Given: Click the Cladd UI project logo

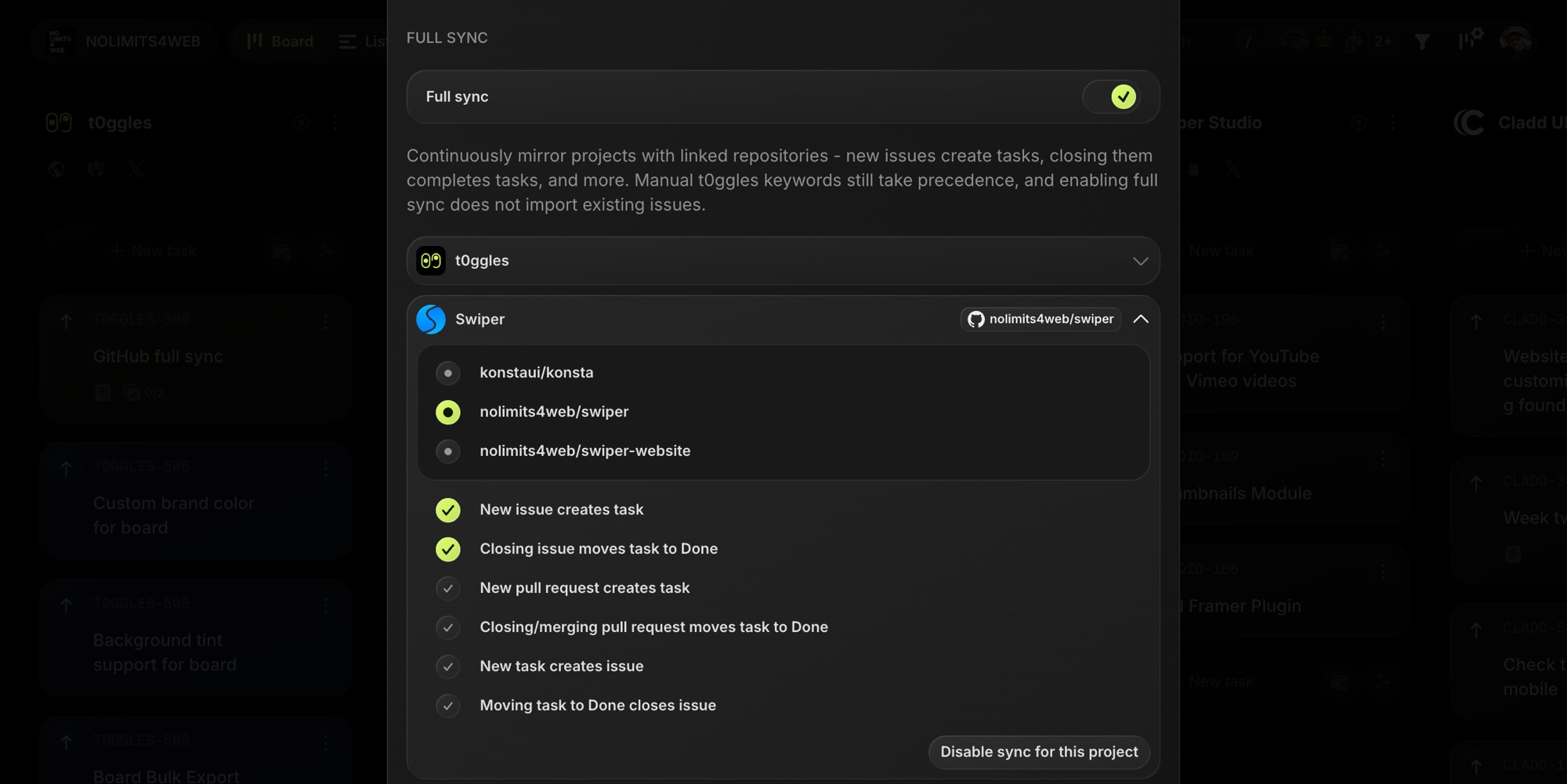Looking at the screenshot, I should coord(1469,123).
